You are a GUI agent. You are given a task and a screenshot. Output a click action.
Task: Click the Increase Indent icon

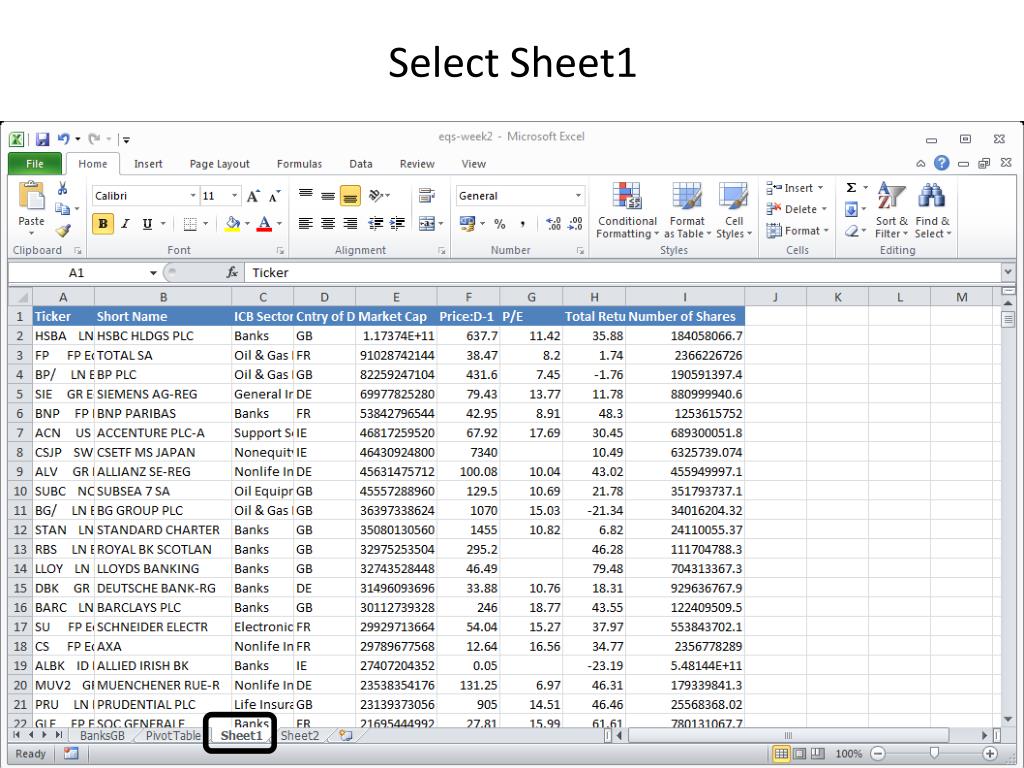(397, 224)
